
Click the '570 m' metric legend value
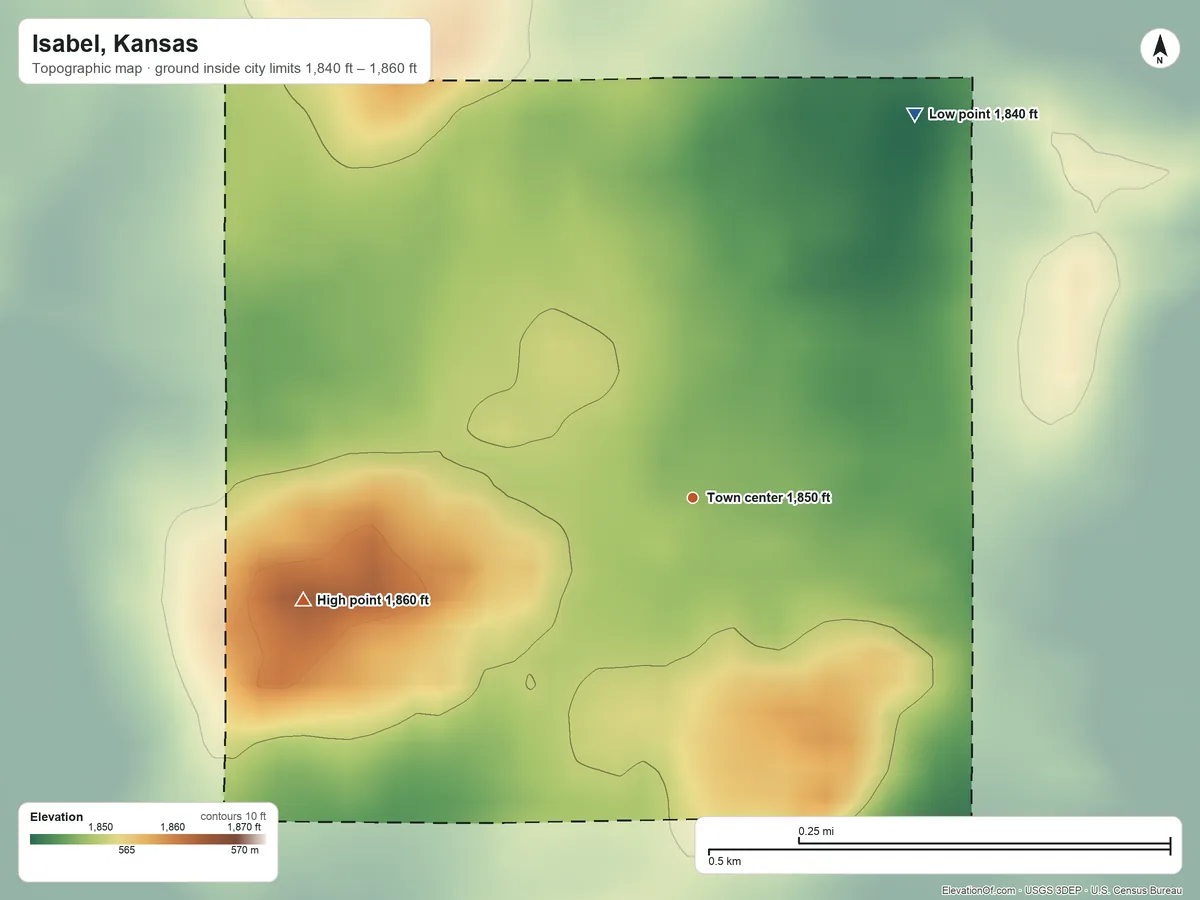(245, 851)
